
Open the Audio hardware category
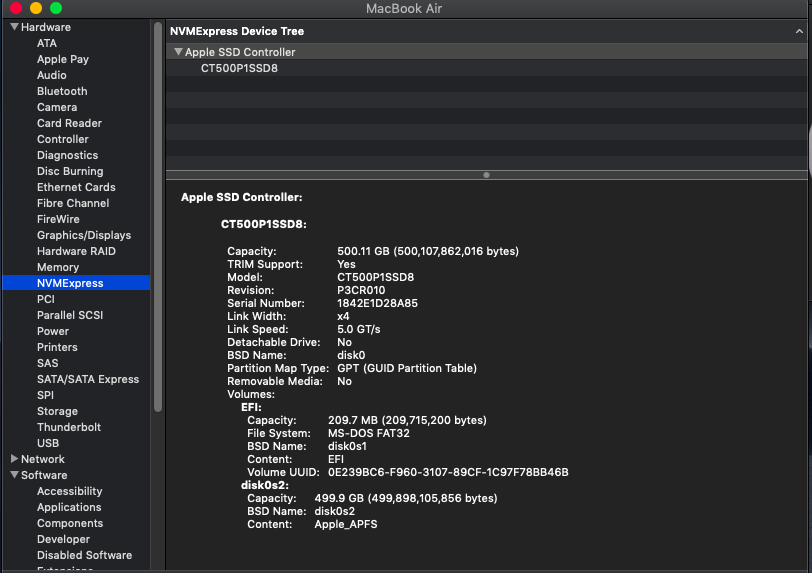(x=52, y=76)
